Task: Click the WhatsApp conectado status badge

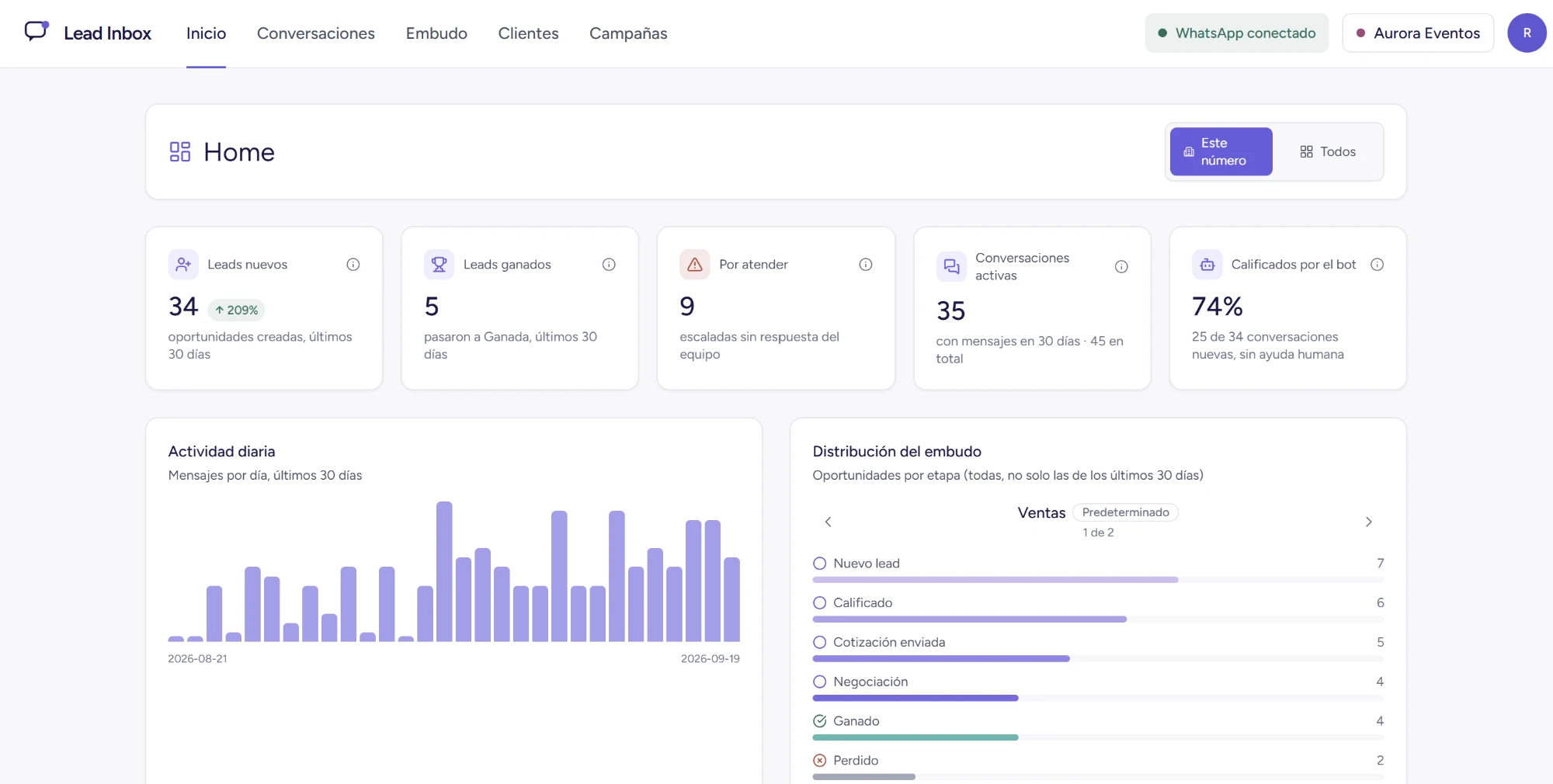Action: coord(1236,33)
